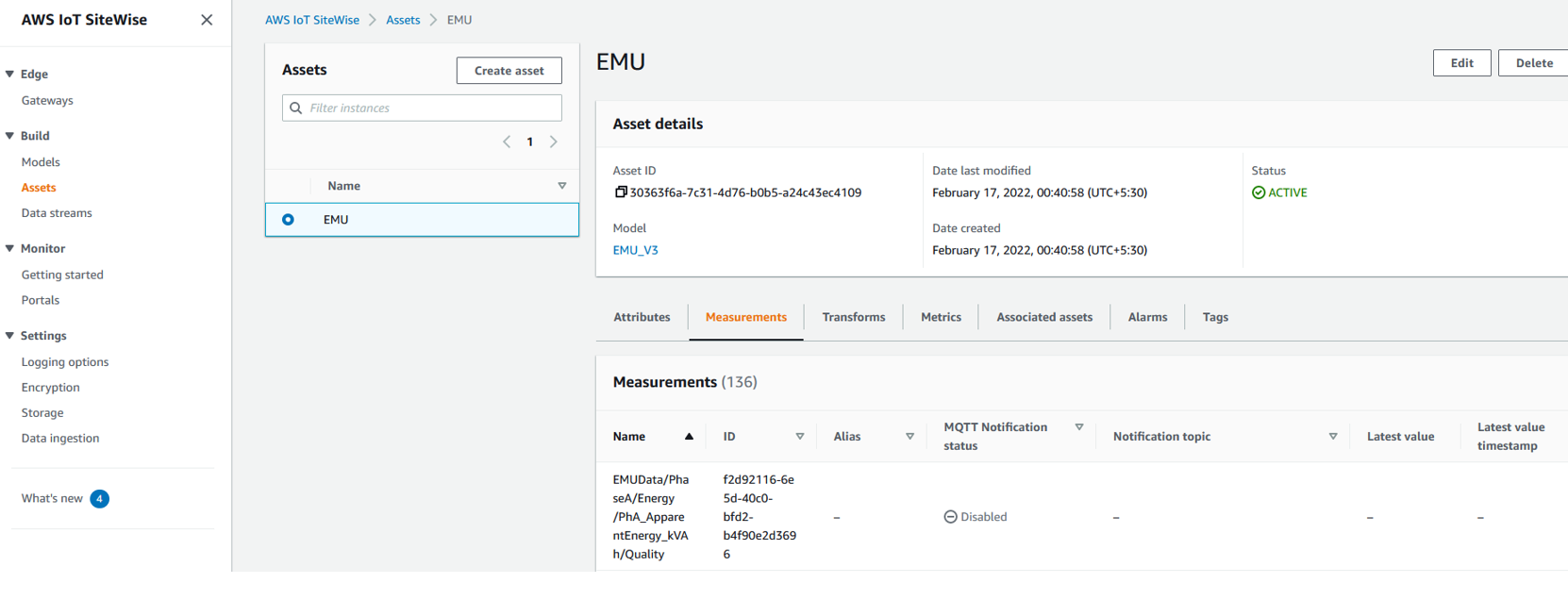Image resolution: width=1568 pixels, height=600 pixels.
Task: Collapse the Monitor navigation section
Action: (x=9, y=248)
